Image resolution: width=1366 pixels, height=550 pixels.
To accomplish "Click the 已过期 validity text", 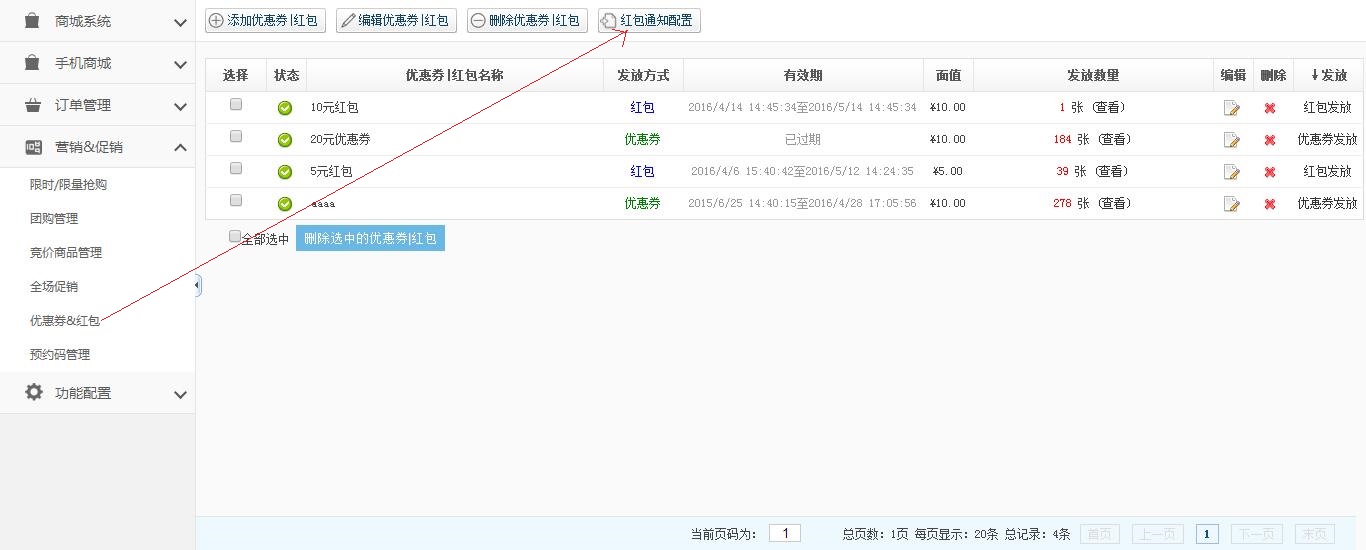I will [803, 139].
